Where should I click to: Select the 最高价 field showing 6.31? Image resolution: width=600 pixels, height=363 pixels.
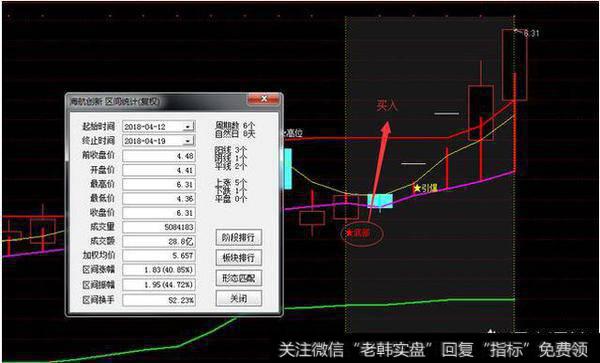[x=159, y=184]
